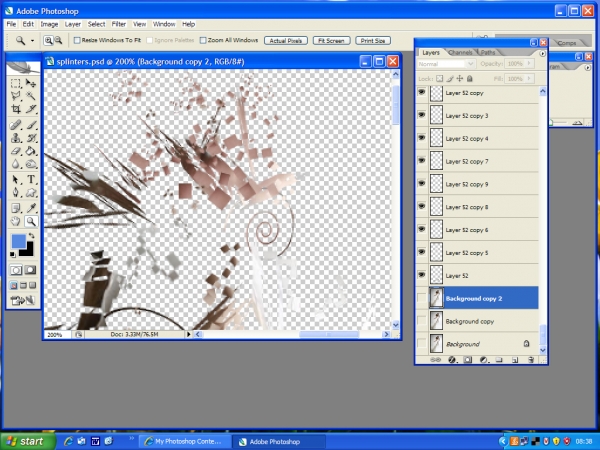Select the Blur tool
Viewport: 600px width, 450px height.
point(16,164)
